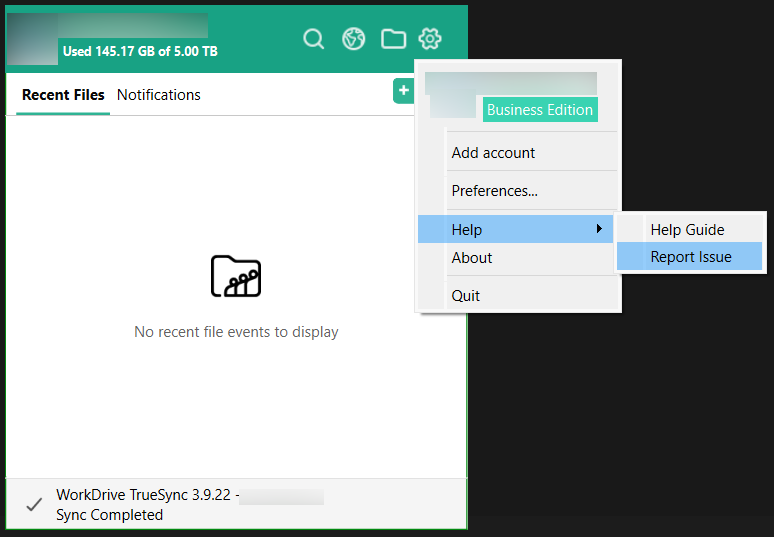Image resolution: width=774 pixels, height=537 pixels.
Task: Click the green plus button
Action: [403, 91]
